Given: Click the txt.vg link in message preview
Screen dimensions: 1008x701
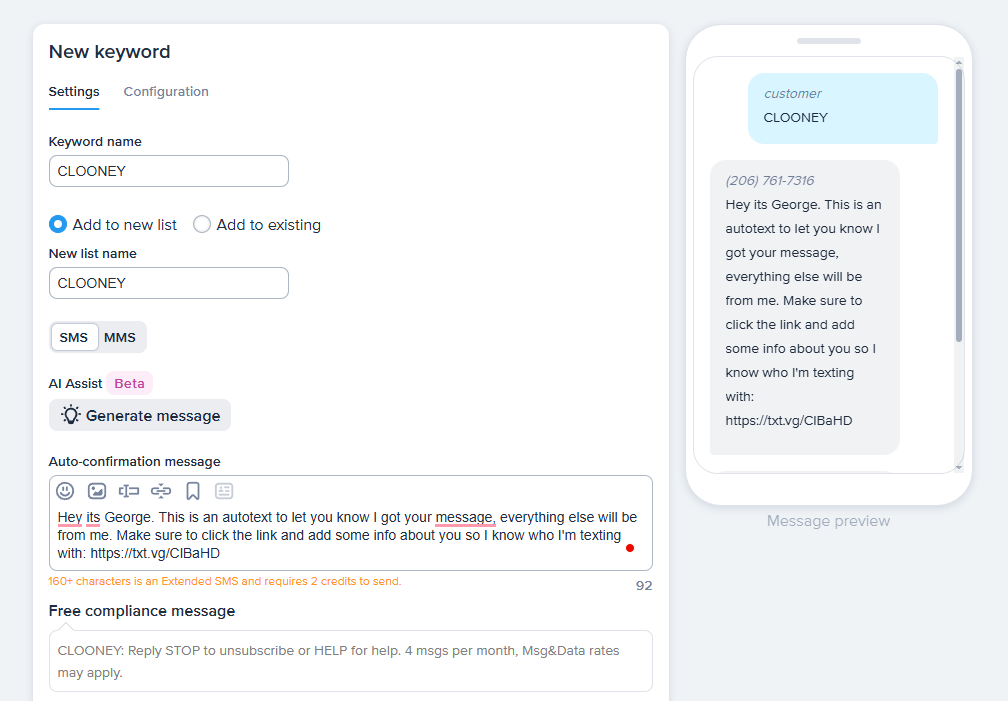Looking at the screenshot, I should point(789,421).
